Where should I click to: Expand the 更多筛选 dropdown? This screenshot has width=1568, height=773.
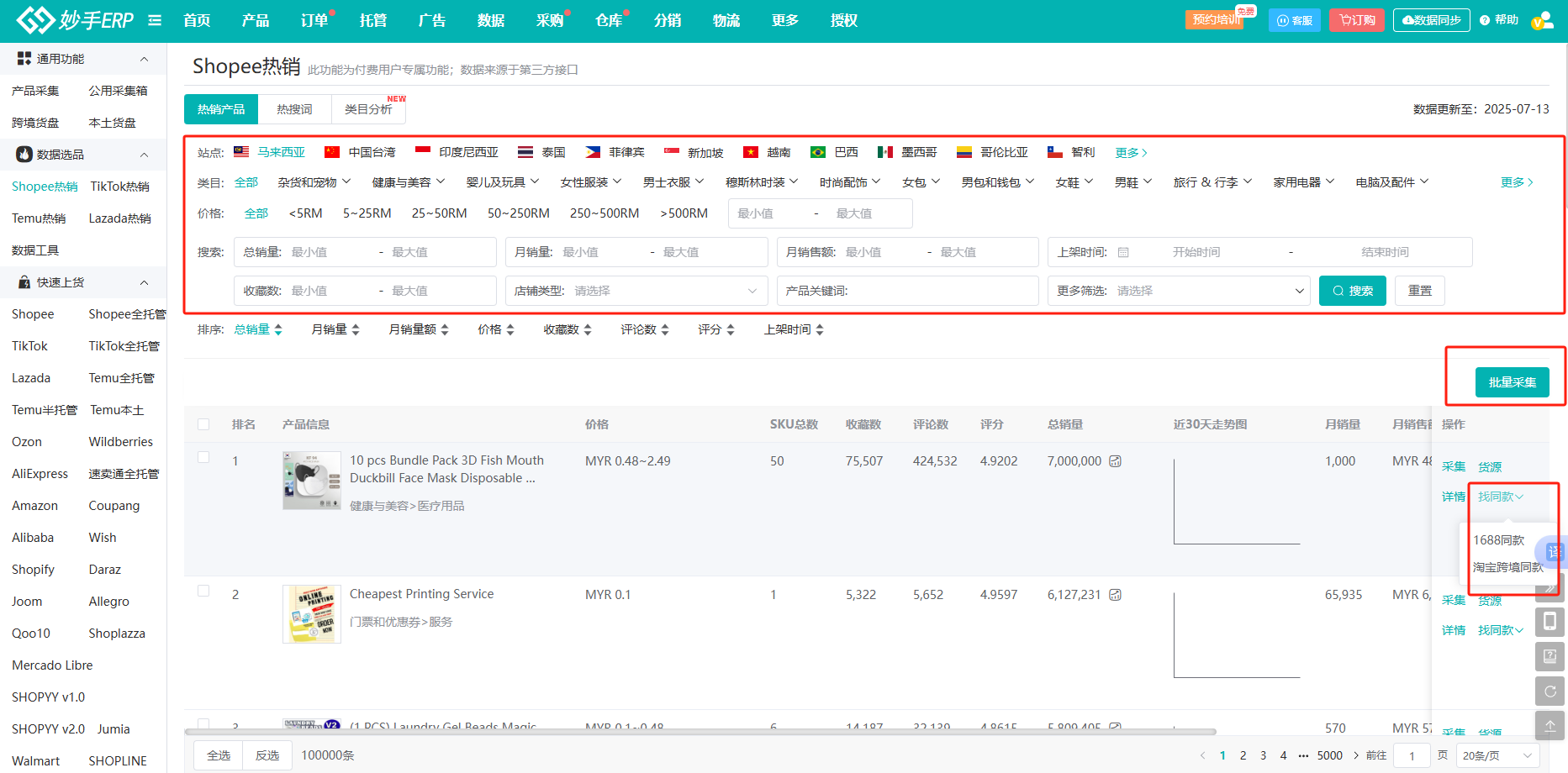pyautogui.click(x=1178, y=291)
